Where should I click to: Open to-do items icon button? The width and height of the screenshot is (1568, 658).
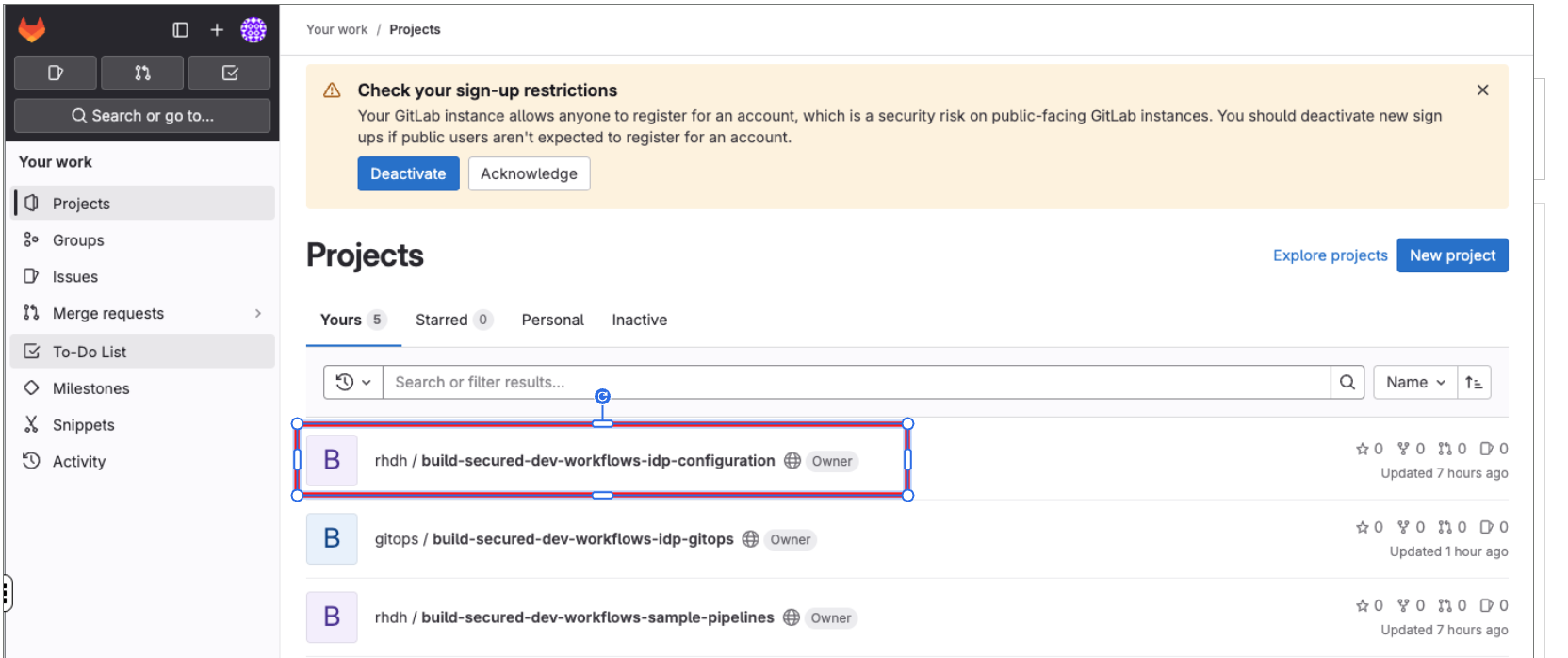[x=230, y=73]
